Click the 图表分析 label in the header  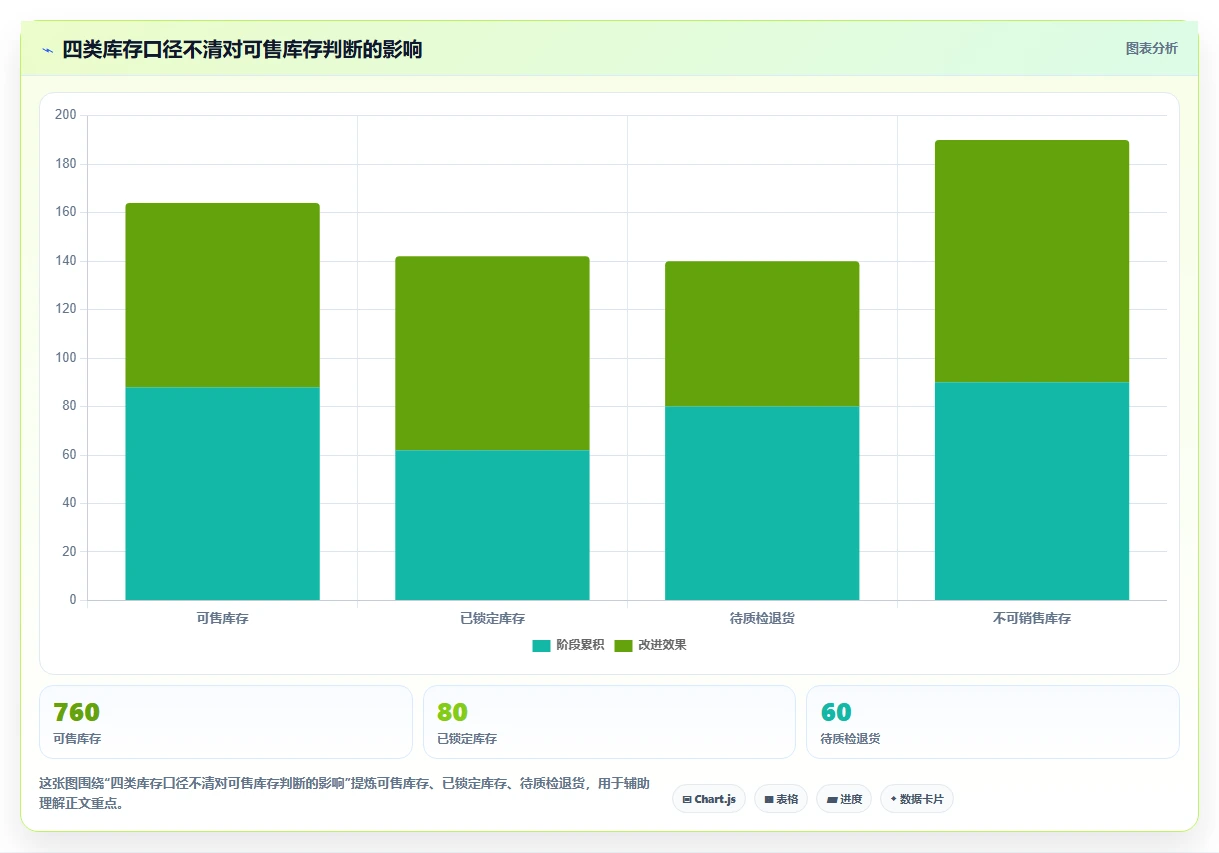tap(1151, 48)
